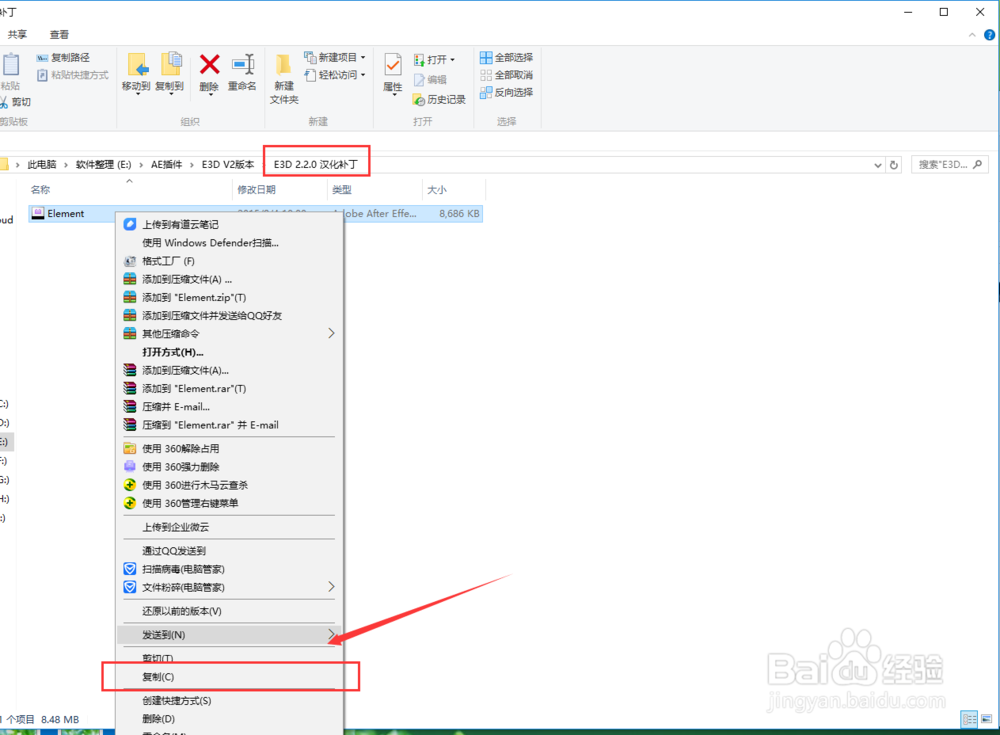Choose 使用 360进行木马云查杀
Screen dimensions: 1000x735
click(230, 485)
